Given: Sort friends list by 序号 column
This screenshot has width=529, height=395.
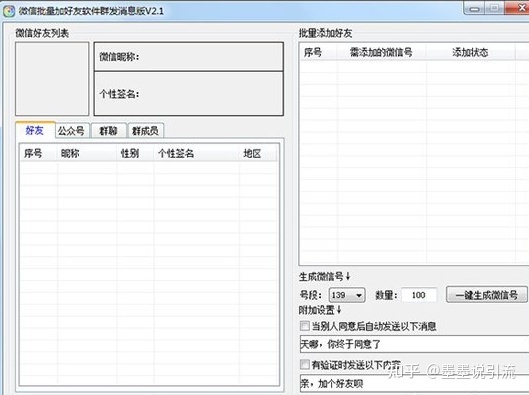Looking at the screenshot, I should (x=38, y=154).
